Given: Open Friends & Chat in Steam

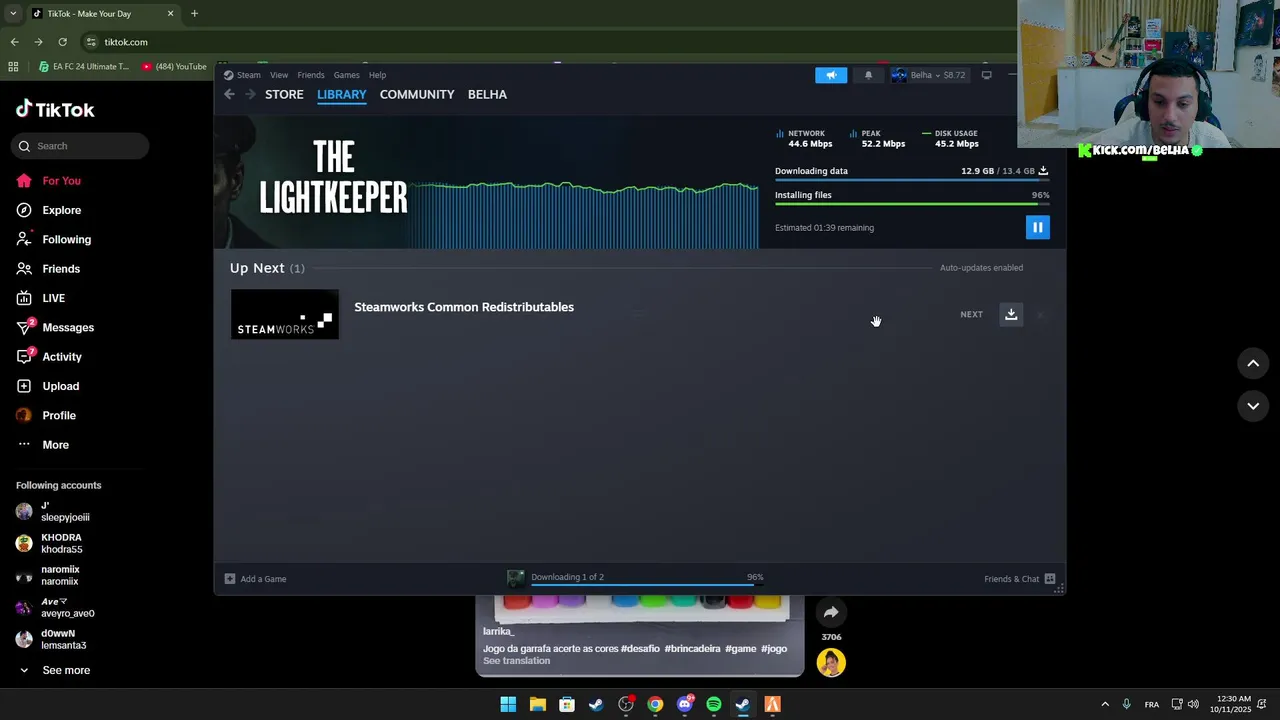Looking at the screenshot, I should click(x=1020, y=579).
